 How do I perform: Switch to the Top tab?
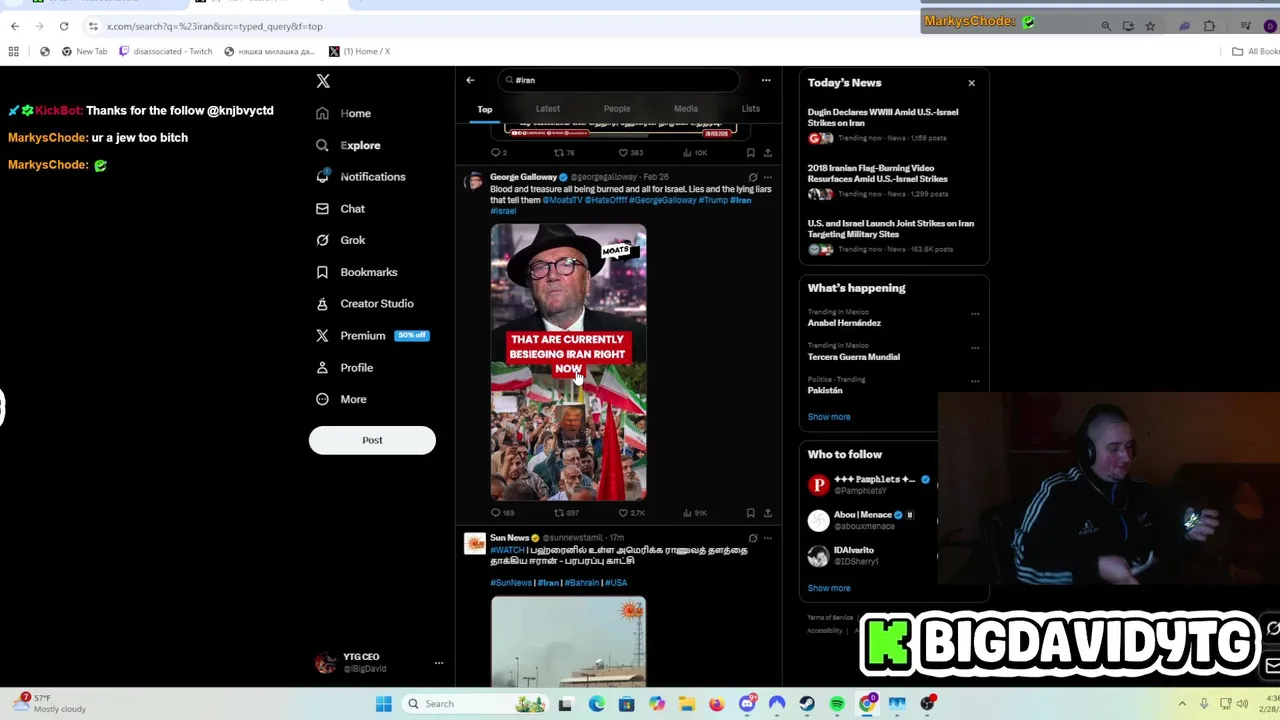pyautogui.click(x=485, y=108)
